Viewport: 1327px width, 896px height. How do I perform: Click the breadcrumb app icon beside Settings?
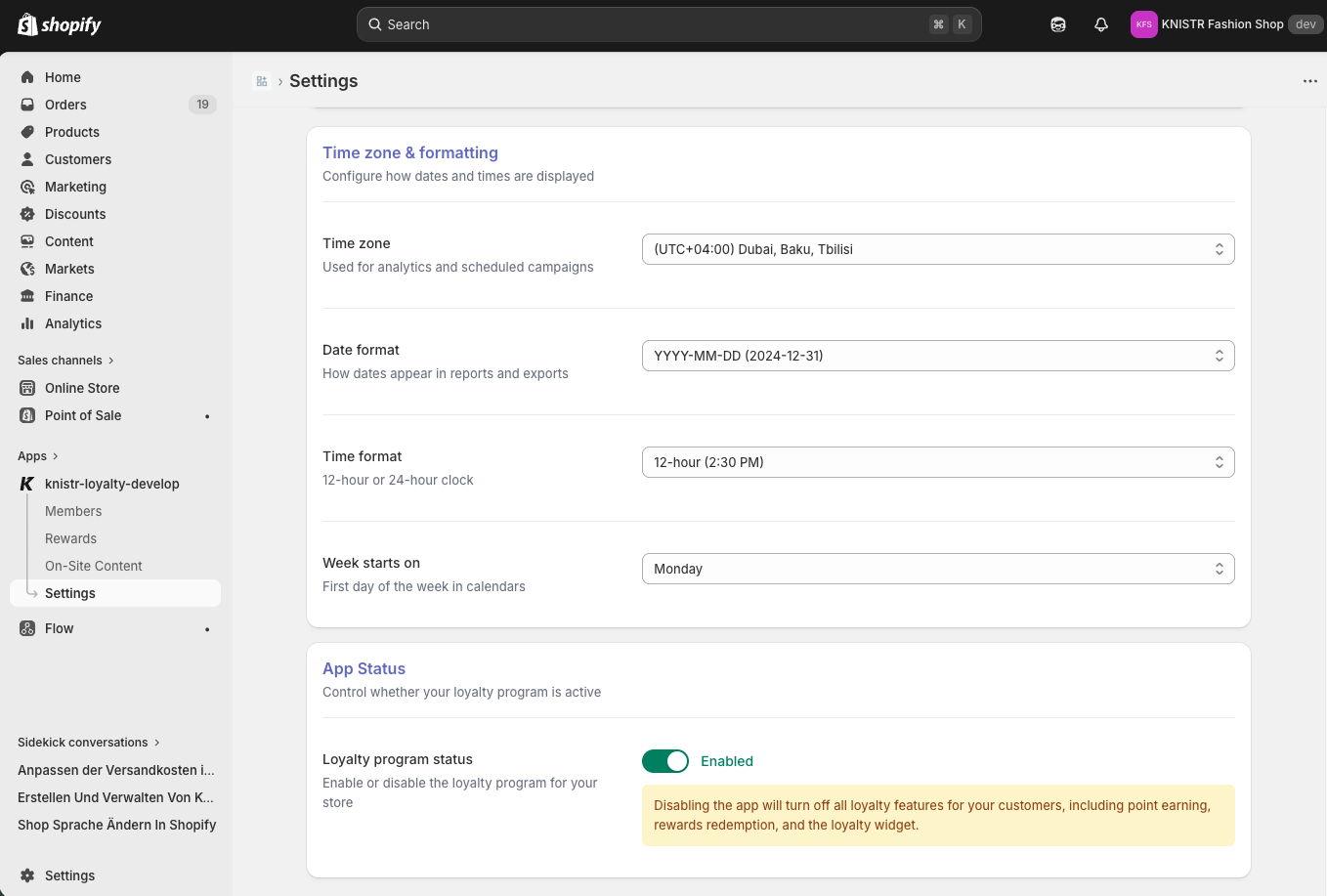[262, 81]
